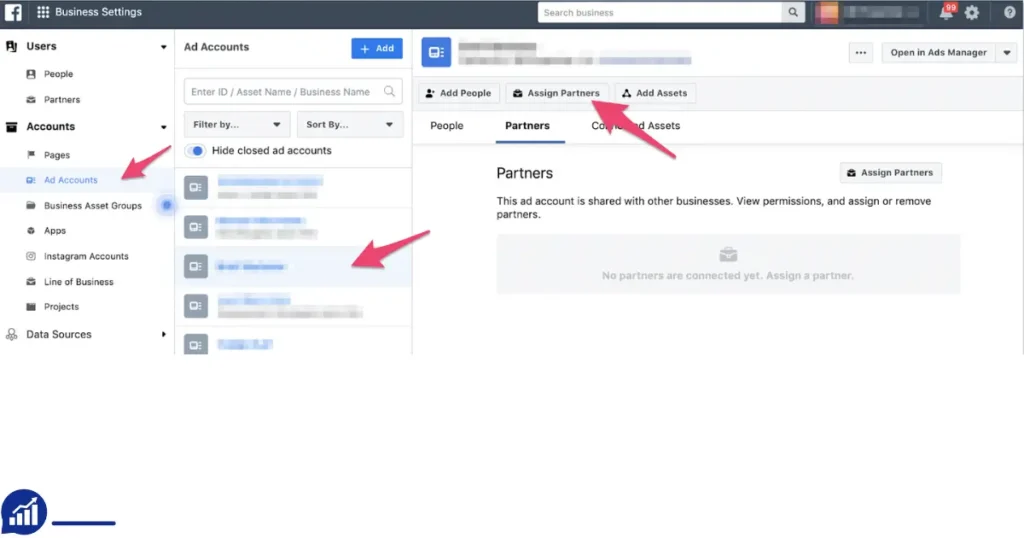Click the Projects folder icon
This screenshot has height=538, width=1024.
(x=31, y=307)
